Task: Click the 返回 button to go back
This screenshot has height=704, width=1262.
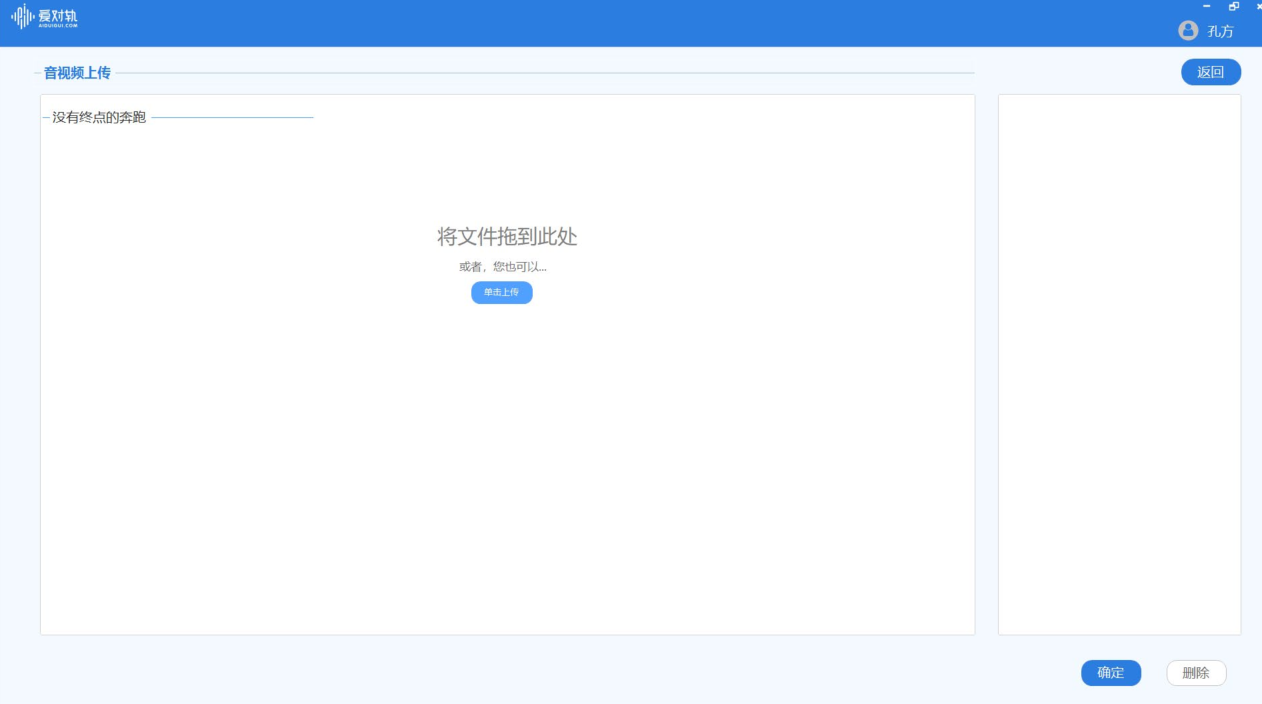Action: tap(1210, 72)
